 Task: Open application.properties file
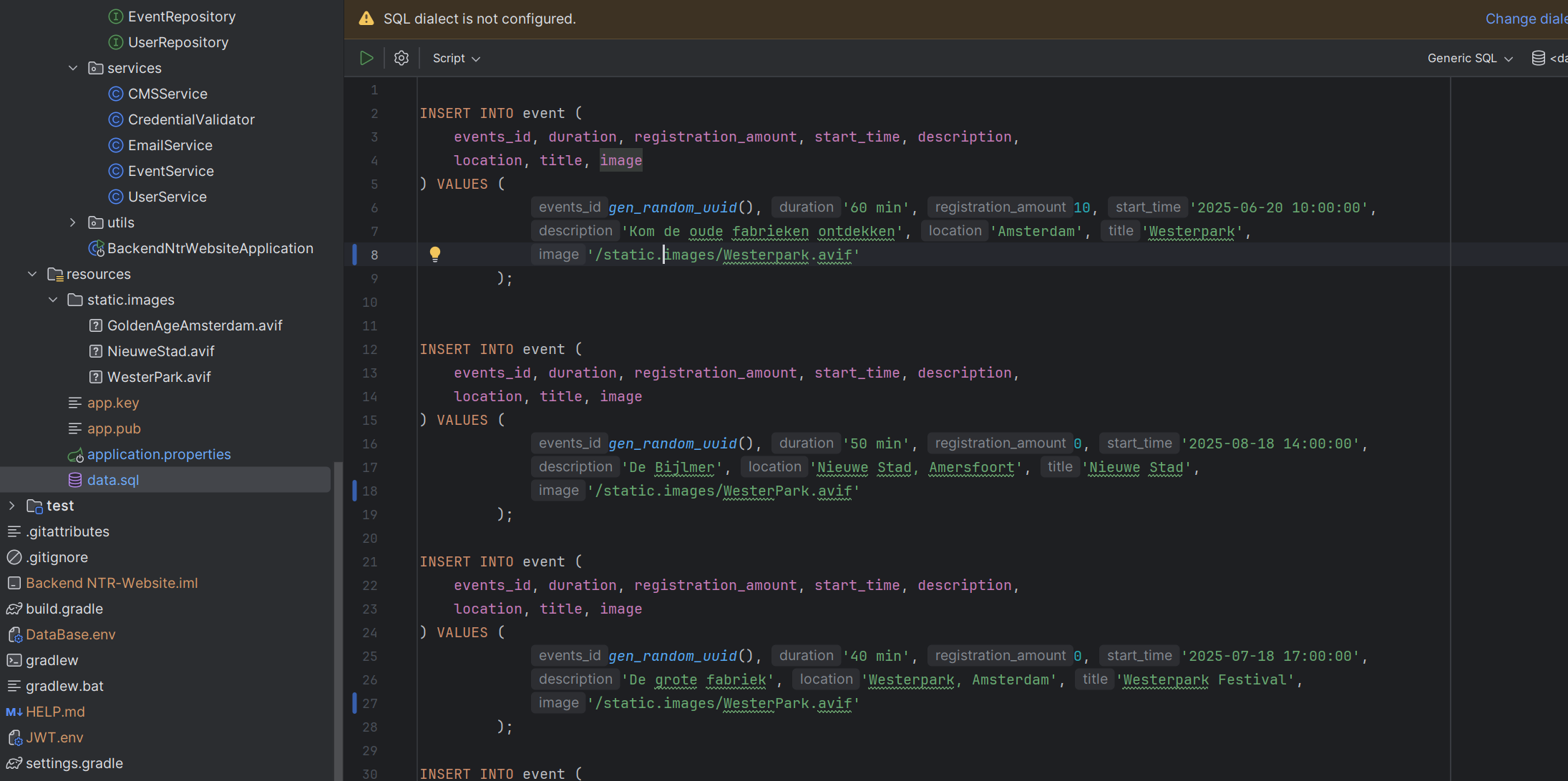coord(158,454)
